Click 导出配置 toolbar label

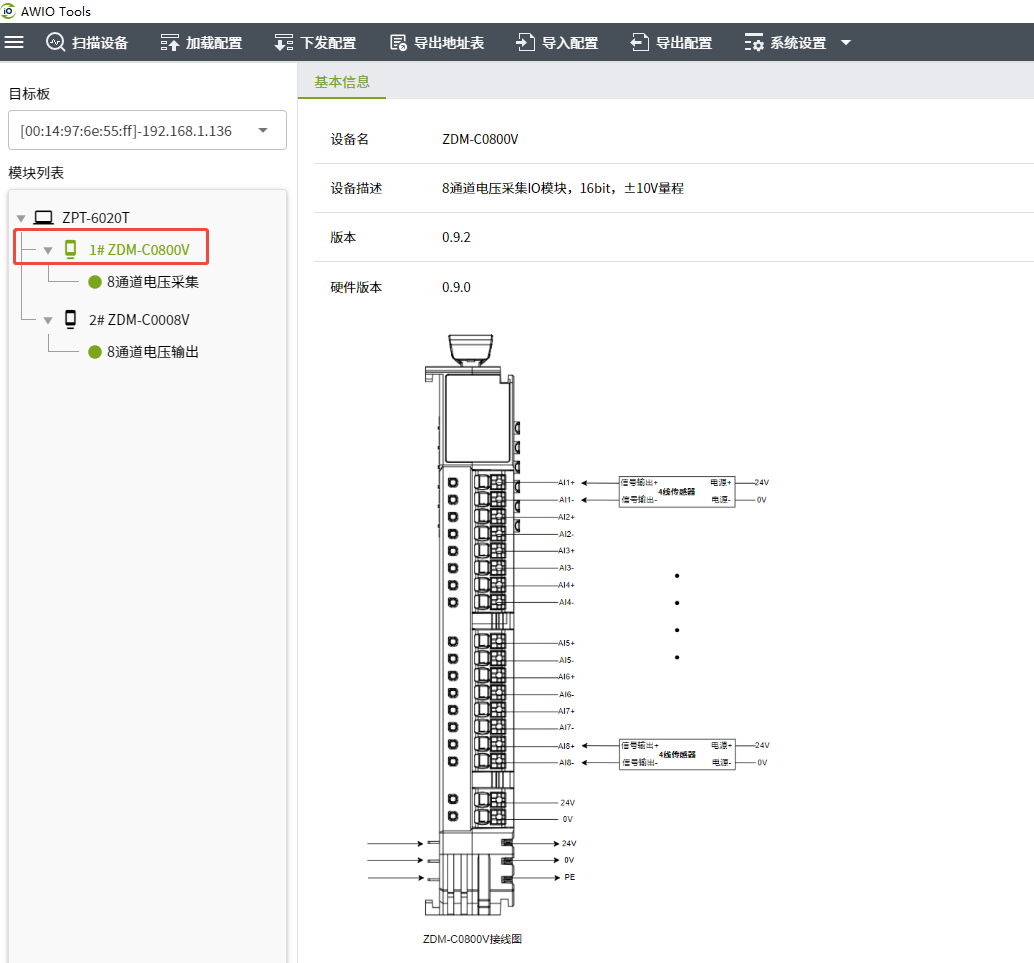684,43
